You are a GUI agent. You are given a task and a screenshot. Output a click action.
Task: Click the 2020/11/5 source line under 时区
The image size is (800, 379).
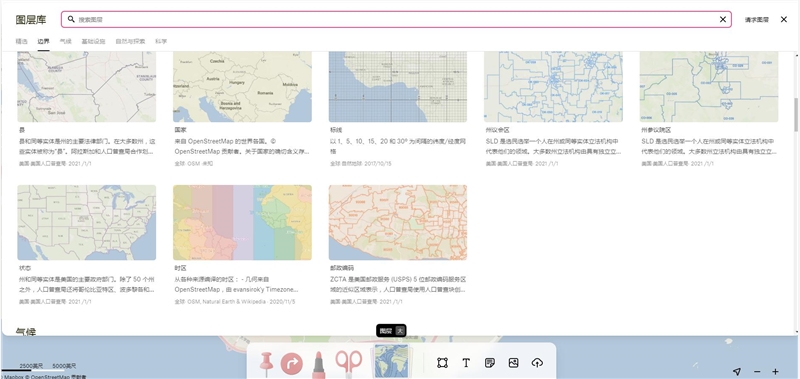[x=235, y=301]
